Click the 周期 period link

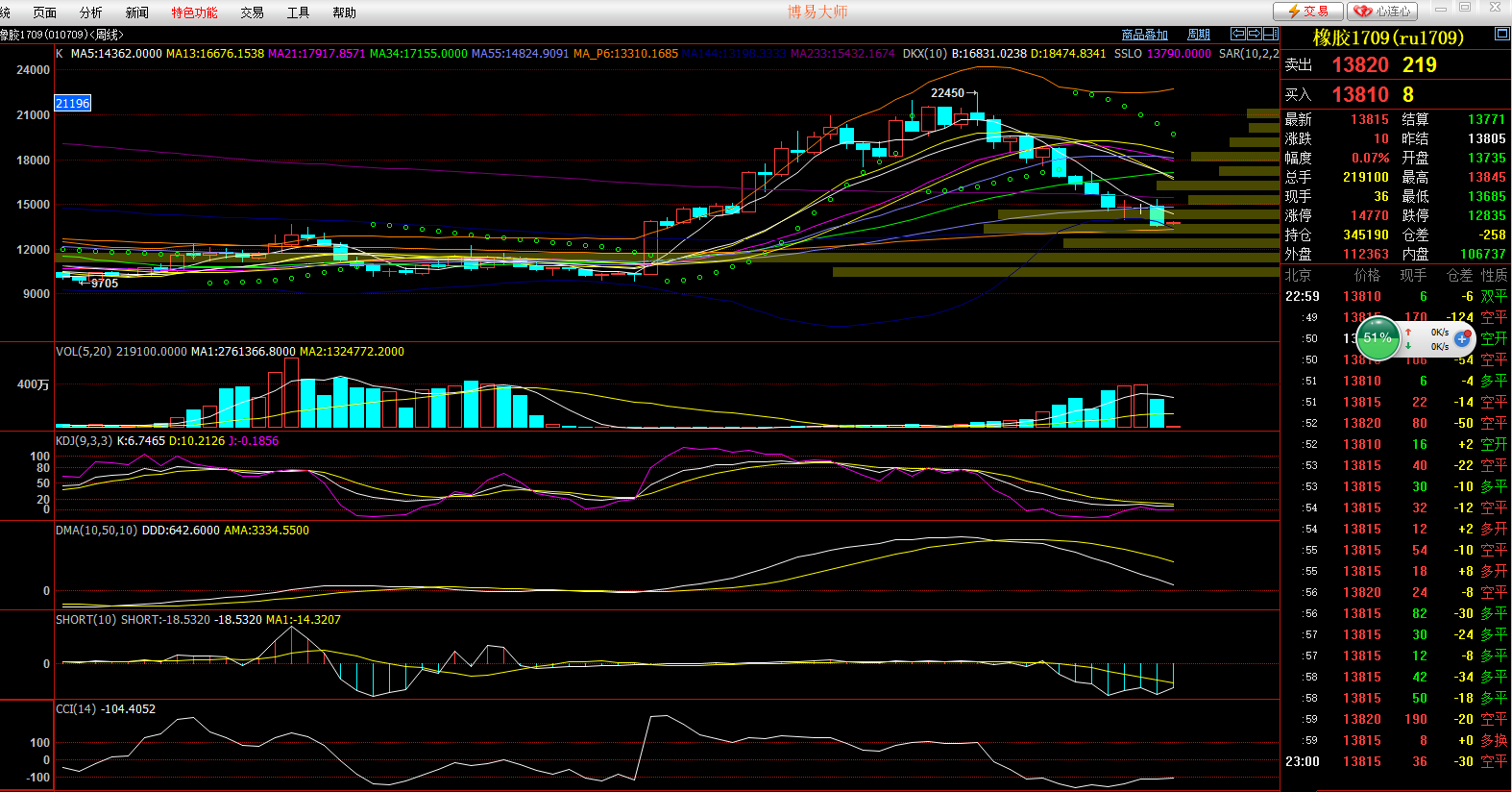1199,35
